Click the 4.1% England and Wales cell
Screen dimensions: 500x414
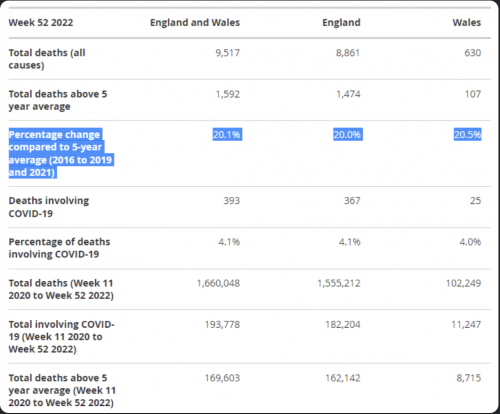229,242
